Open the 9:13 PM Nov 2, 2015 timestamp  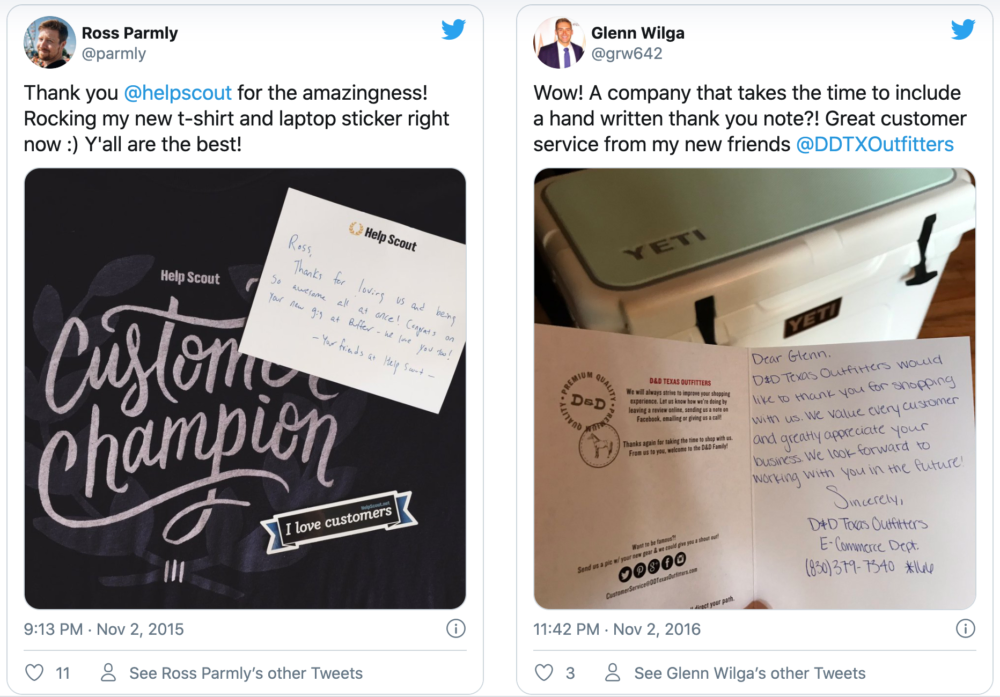[104, 629]
